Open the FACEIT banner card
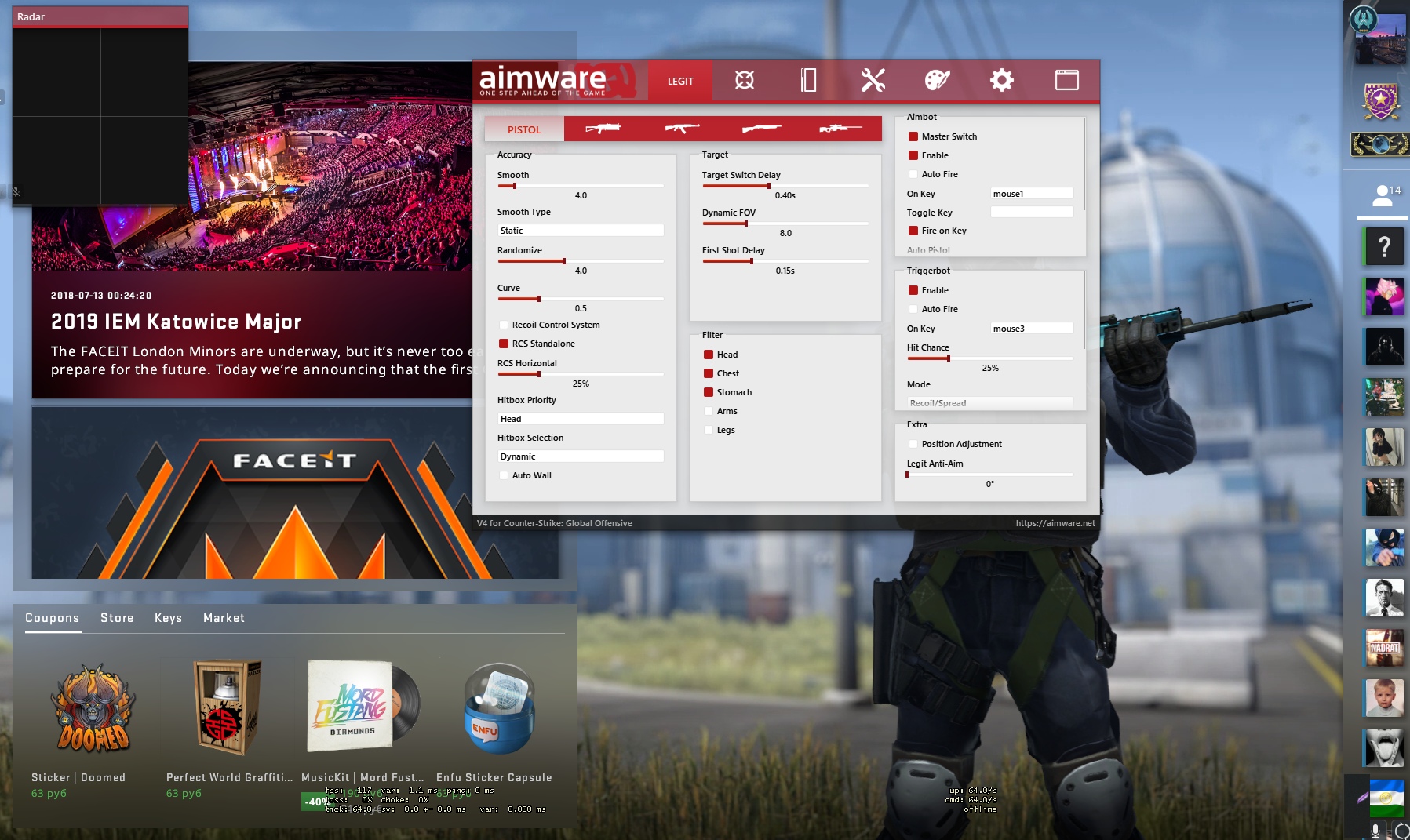The height and width of the screenshot is (840, 1410). pos(295,493)
